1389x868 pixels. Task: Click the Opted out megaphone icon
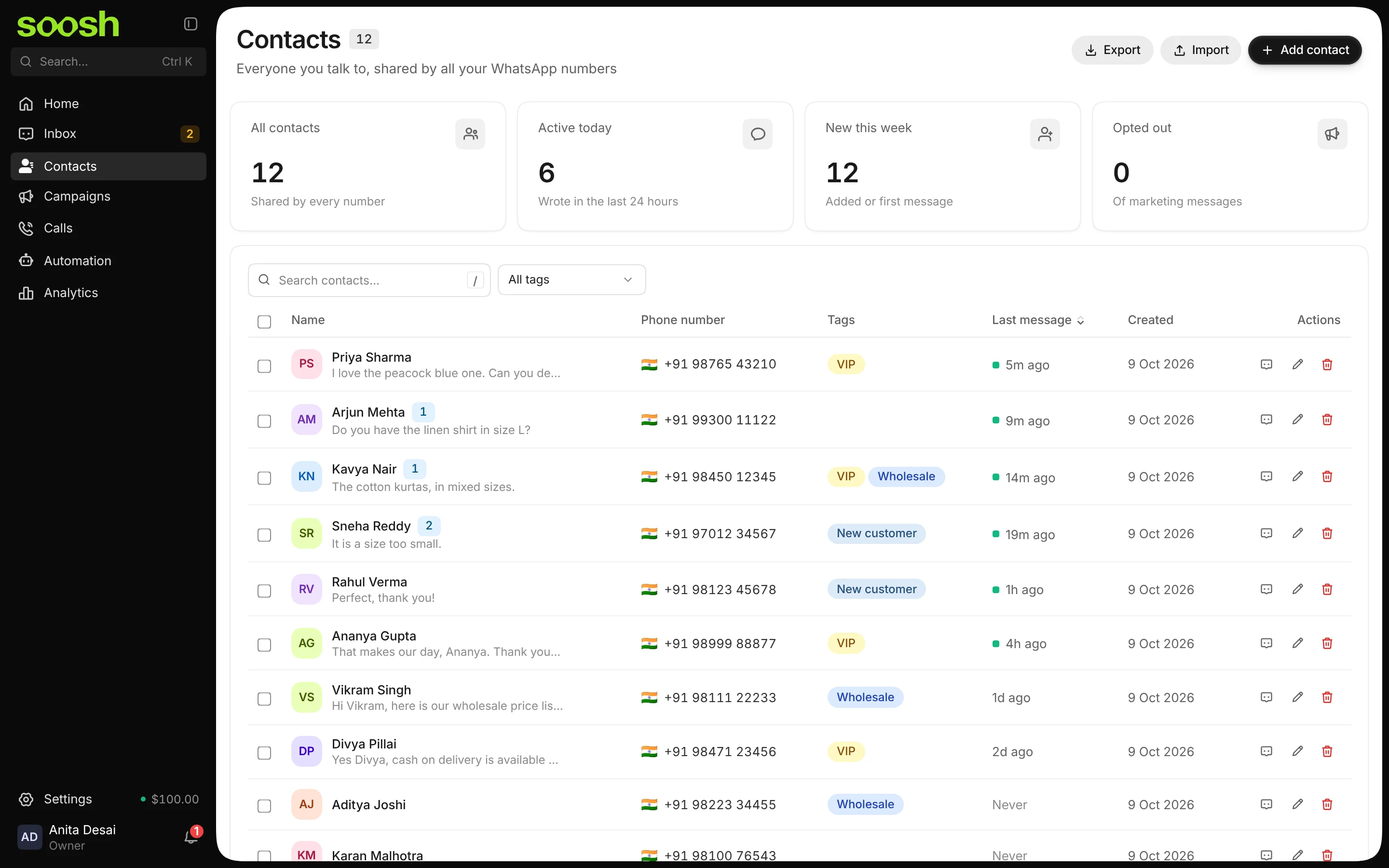point(1332,134)
